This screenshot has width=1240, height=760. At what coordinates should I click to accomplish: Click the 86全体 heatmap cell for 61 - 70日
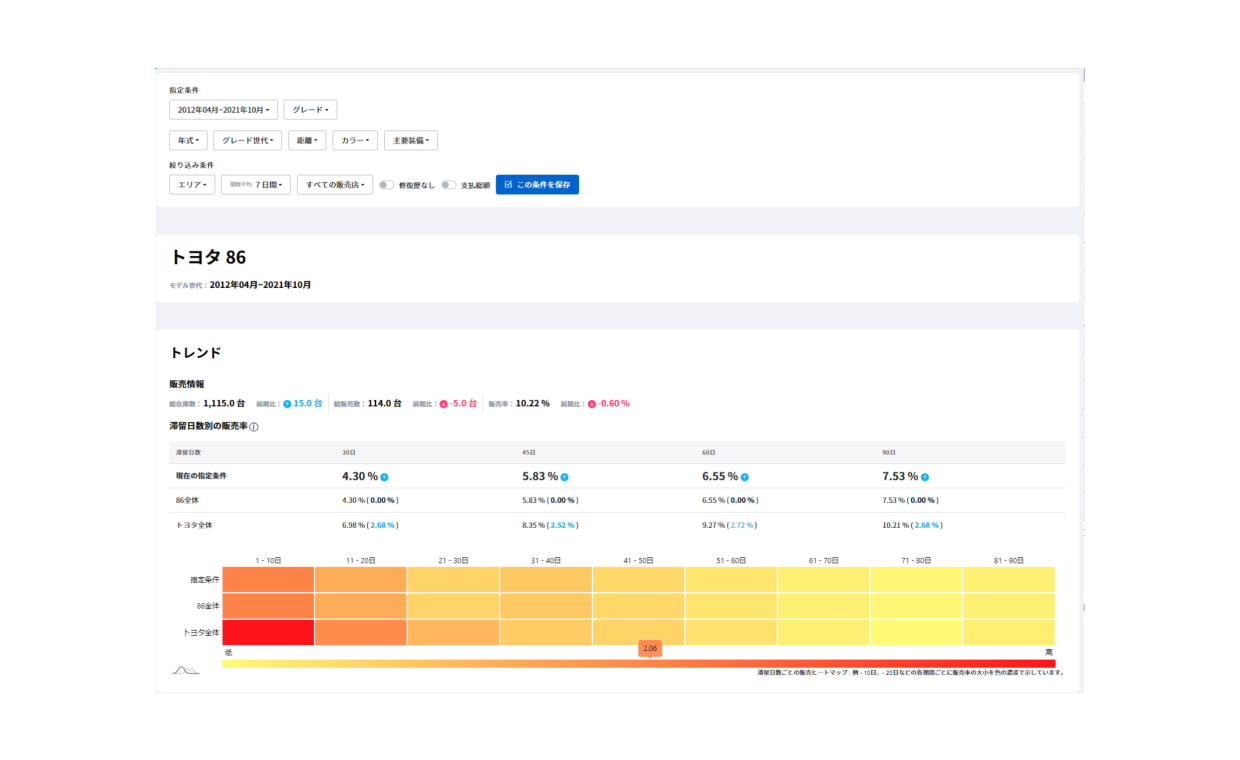tap(824, 606)
